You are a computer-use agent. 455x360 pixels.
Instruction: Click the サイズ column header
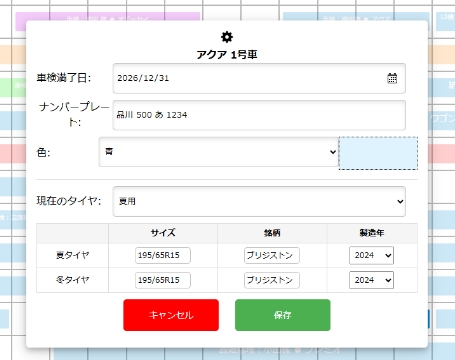click(163, 233)
